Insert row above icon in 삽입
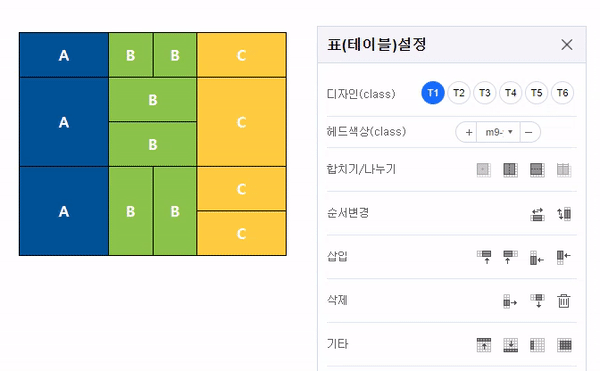The image size is (600, 371). tap(484, 257)
